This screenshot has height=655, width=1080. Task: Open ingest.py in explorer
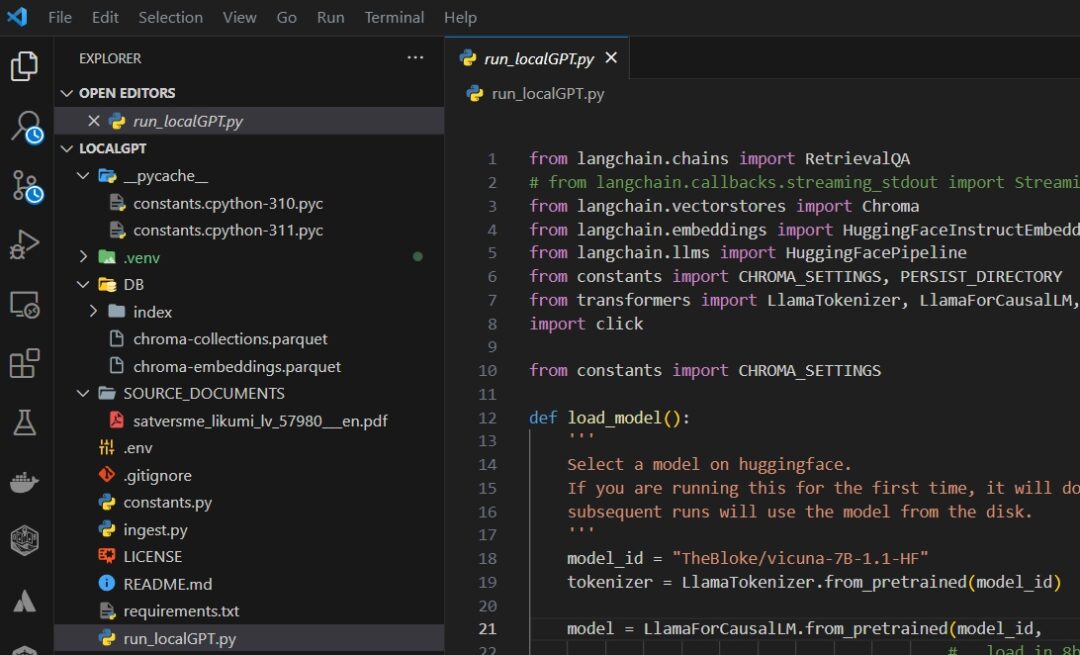155,530
